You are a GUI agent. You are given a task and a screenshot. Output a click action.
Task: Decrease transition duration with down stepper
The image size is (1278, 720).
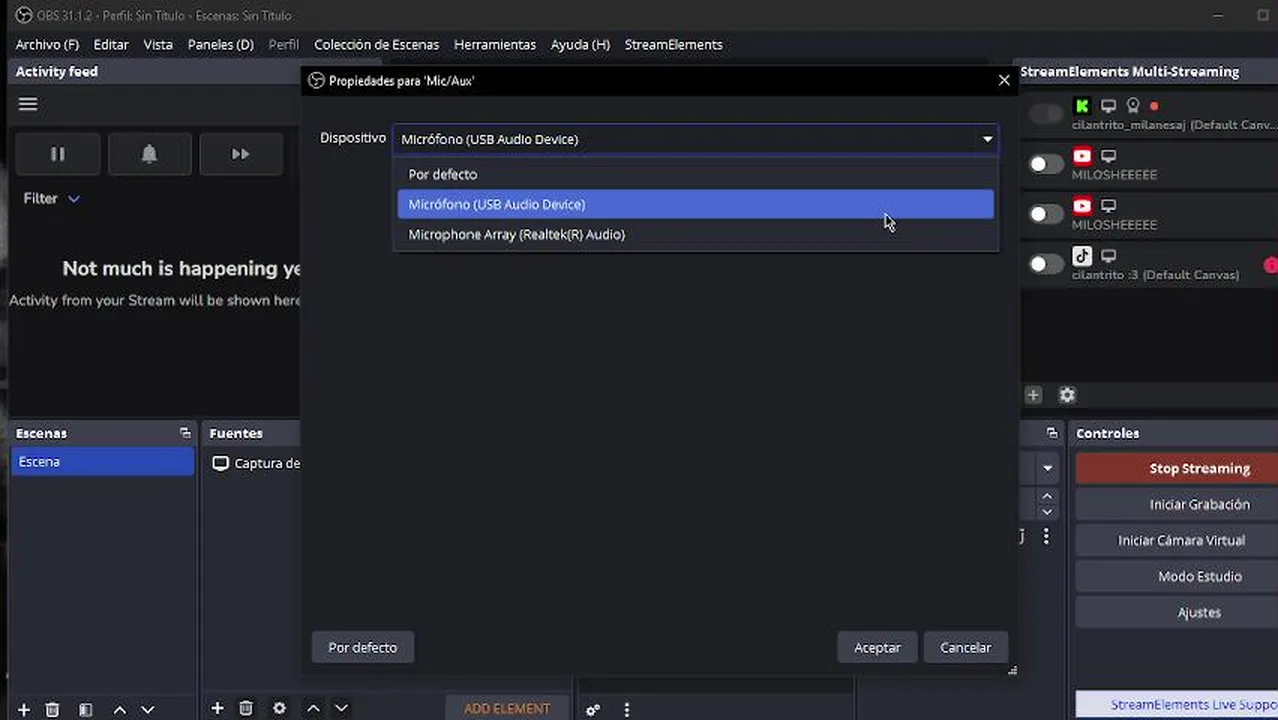[x=1047, y=511]
